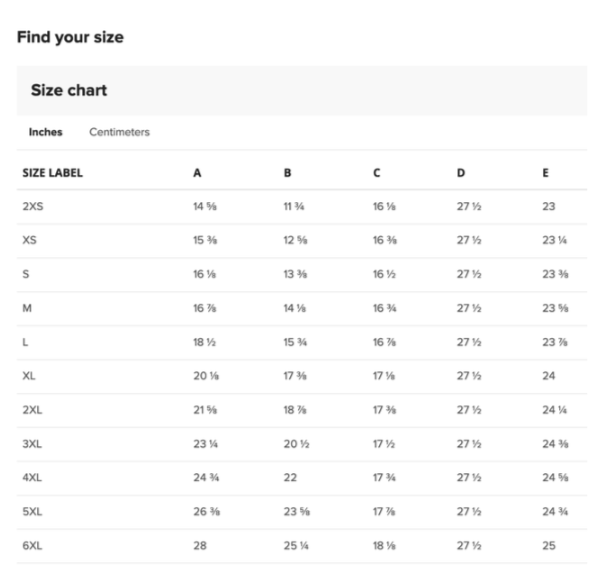This screenshot has height=575, width=604.
Task: Click column header D
Action: pyautogui.click(x=461, y=173)
